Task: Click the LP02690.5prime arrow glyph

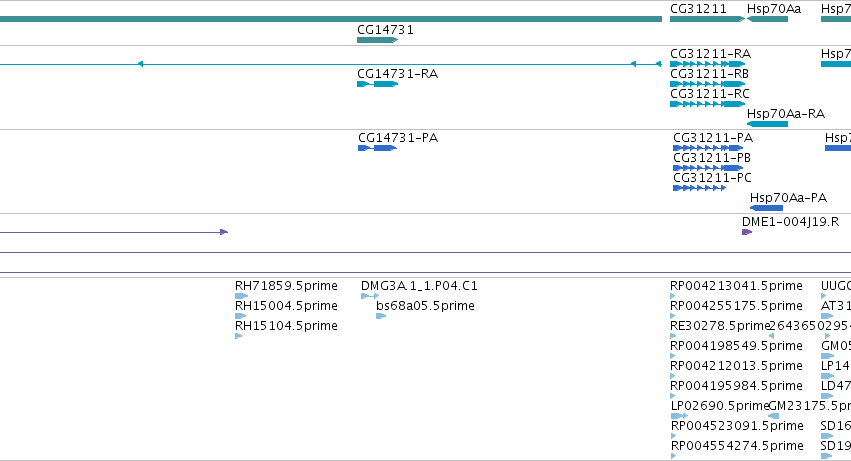Action: 679,416
